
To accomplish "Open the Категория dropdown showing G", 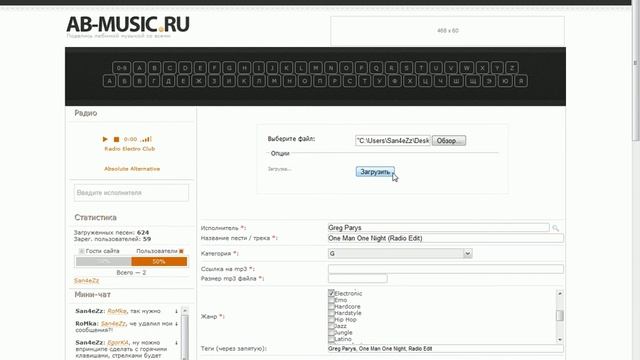I will click(400, 253).
